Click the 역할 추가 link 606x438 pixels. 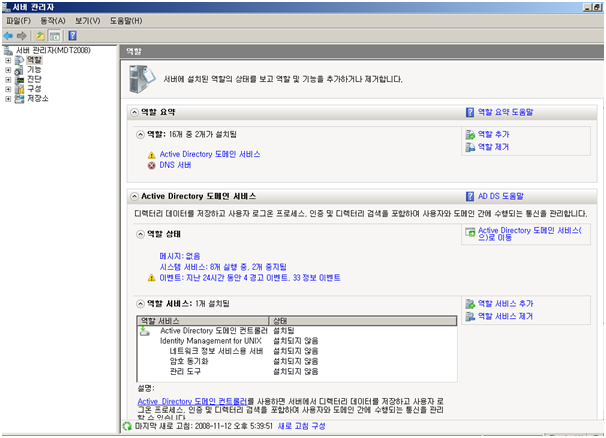(x=494, y=135)
